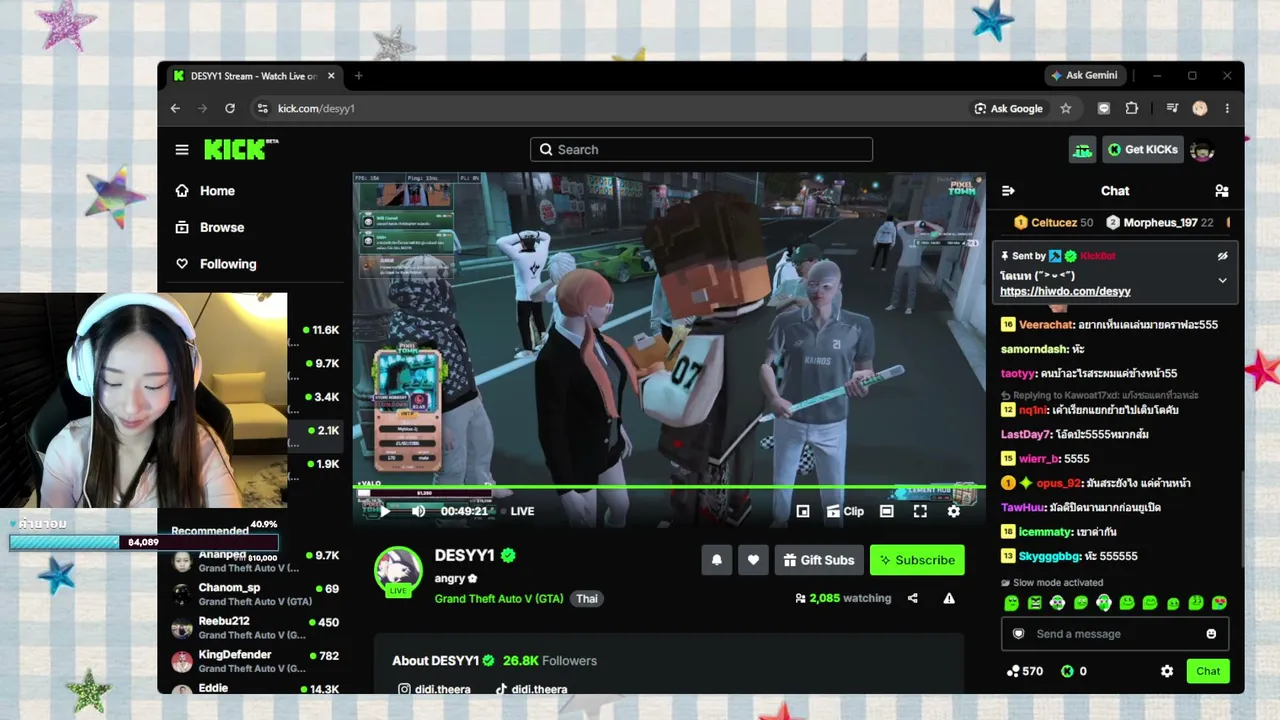This screenshot has height=720, width=1280.
Task: Open the Kick drops treasure icon
Action: [1082, 150]
